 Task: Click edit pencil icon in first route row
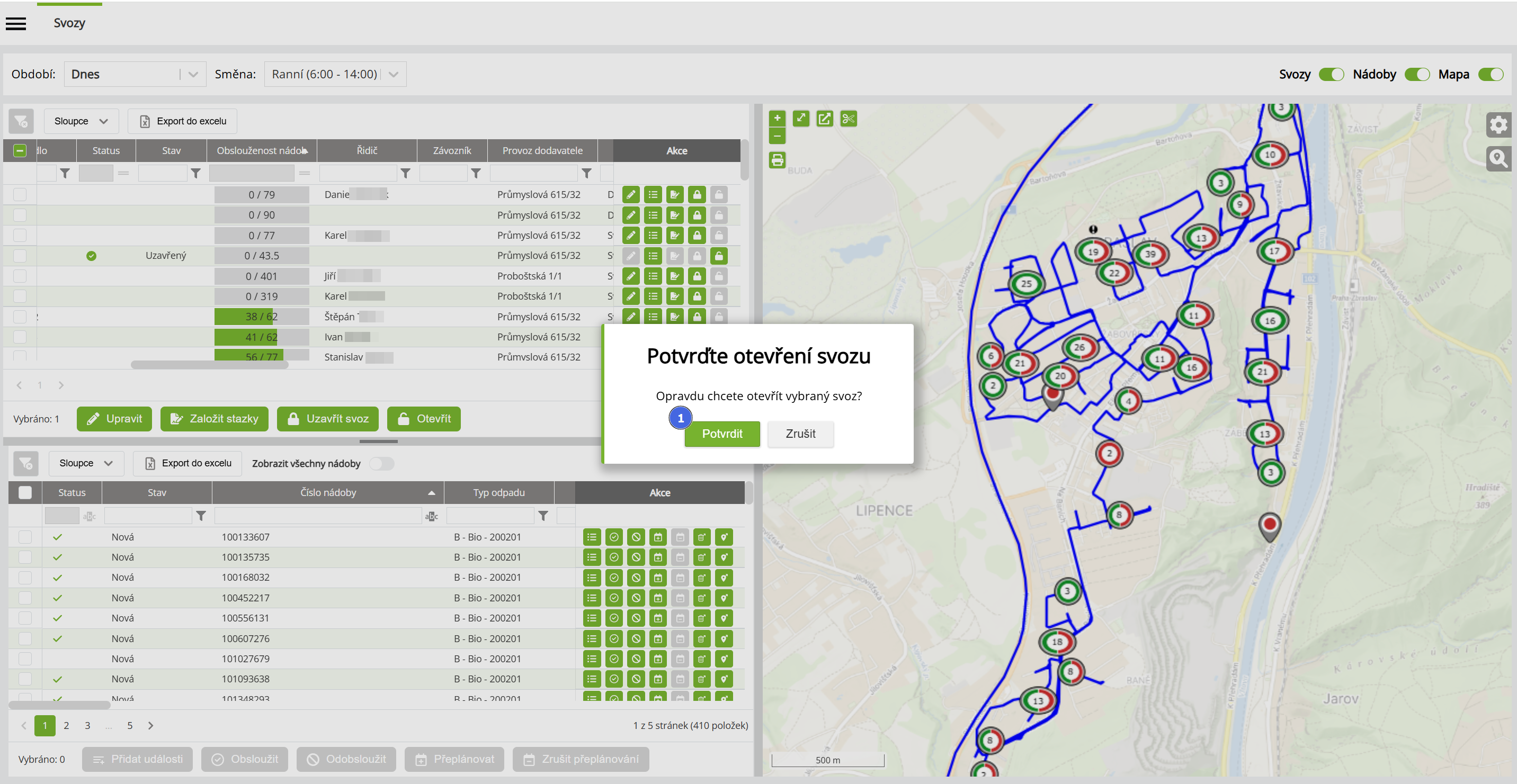(x=631, y=195)
